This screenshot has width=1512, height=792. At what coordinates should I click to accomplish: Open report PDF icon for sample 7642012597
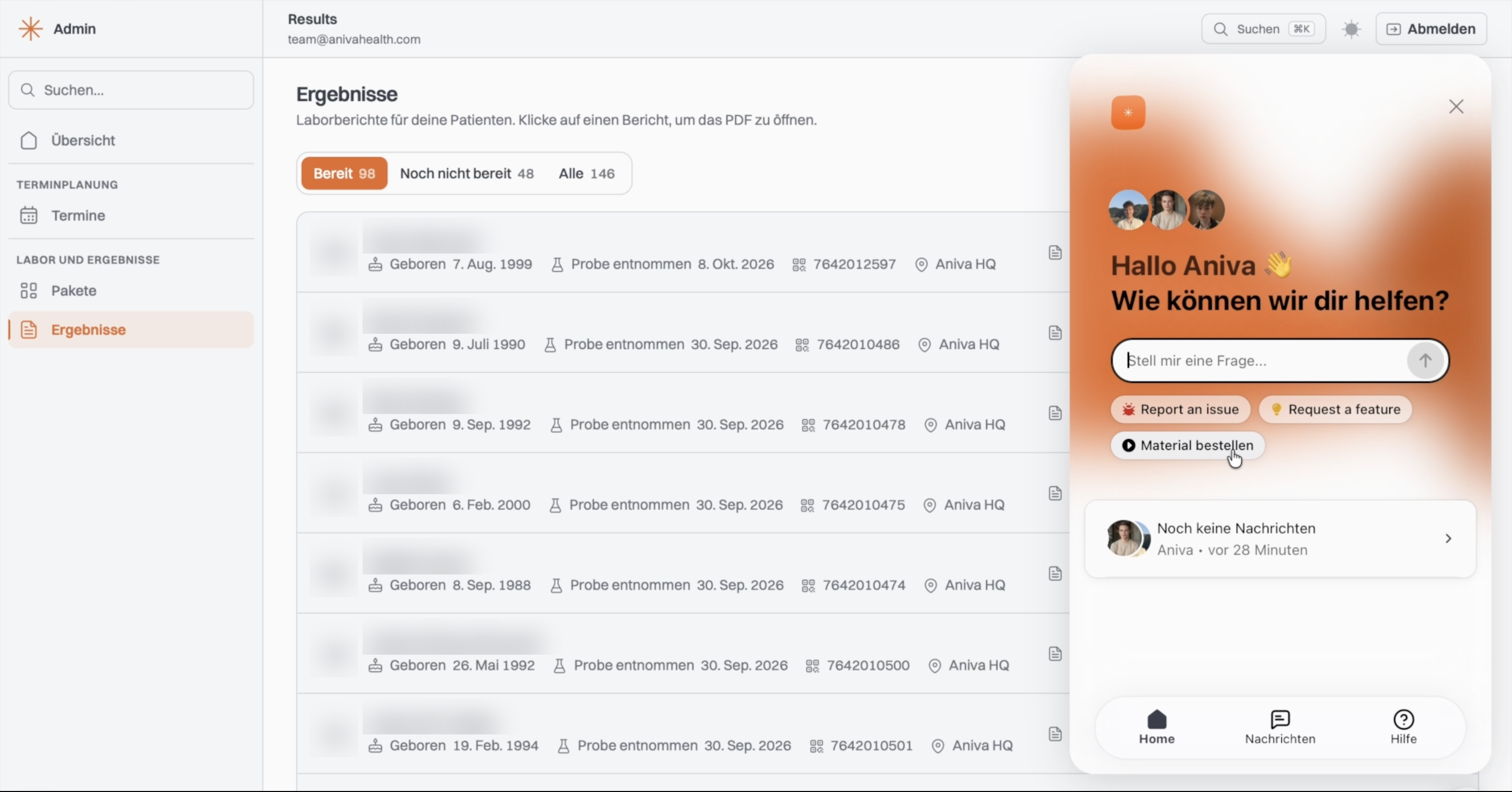point(1055,253)
